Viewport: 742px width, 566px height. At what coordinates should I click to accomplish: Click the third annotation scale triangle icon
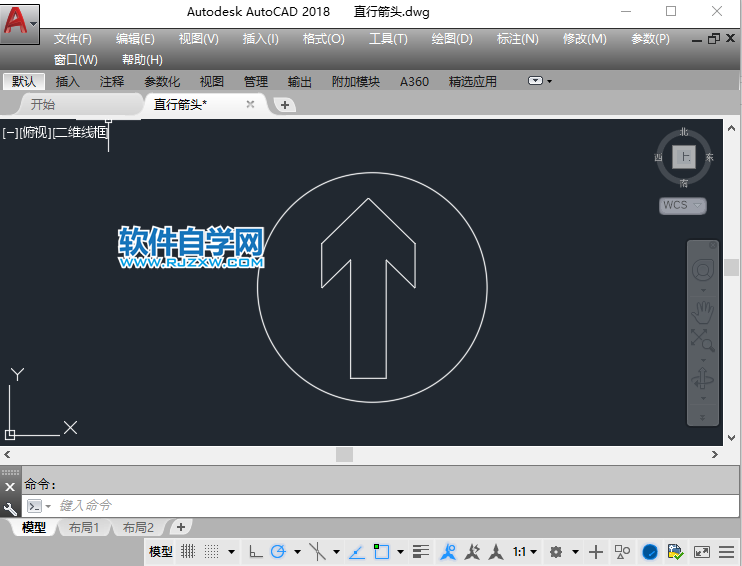tap(496, 551)
